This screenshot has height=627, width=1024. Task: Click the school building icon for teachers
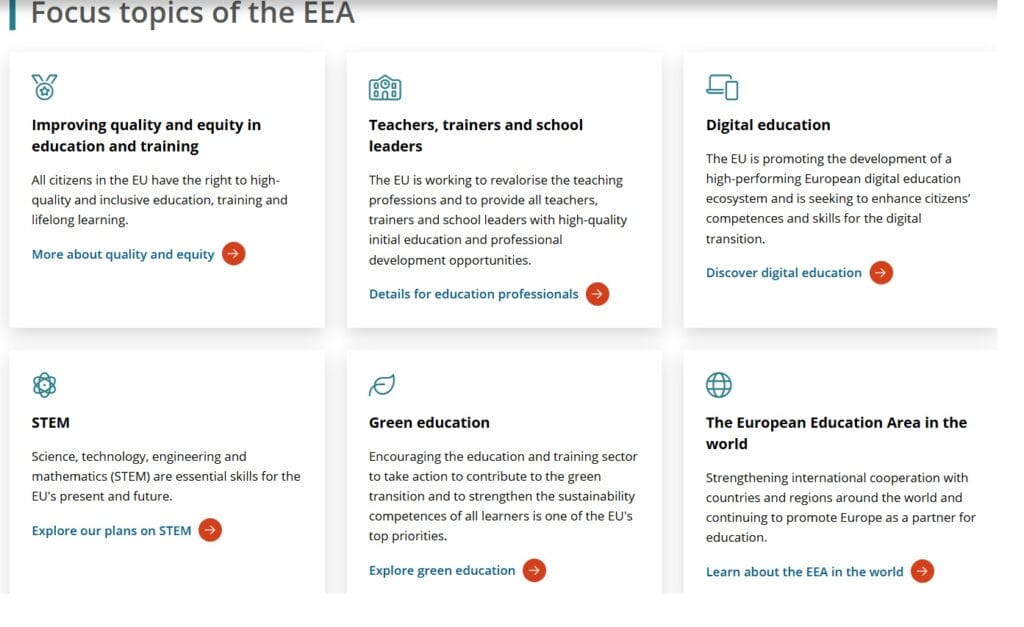[x=385, y=88]
